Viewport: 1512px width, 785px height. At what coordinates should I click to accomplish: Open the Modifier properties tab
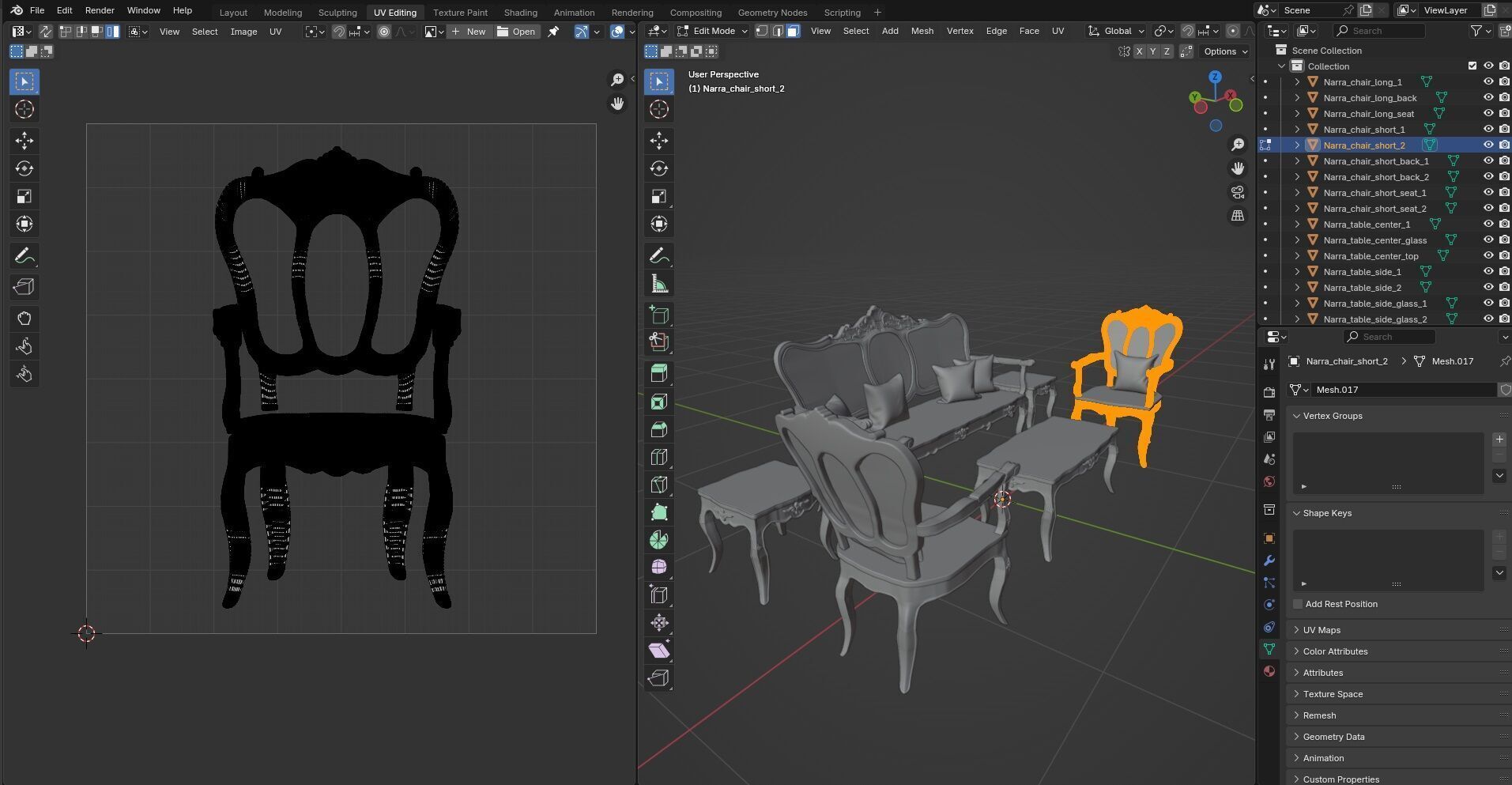click(1269, 560)
